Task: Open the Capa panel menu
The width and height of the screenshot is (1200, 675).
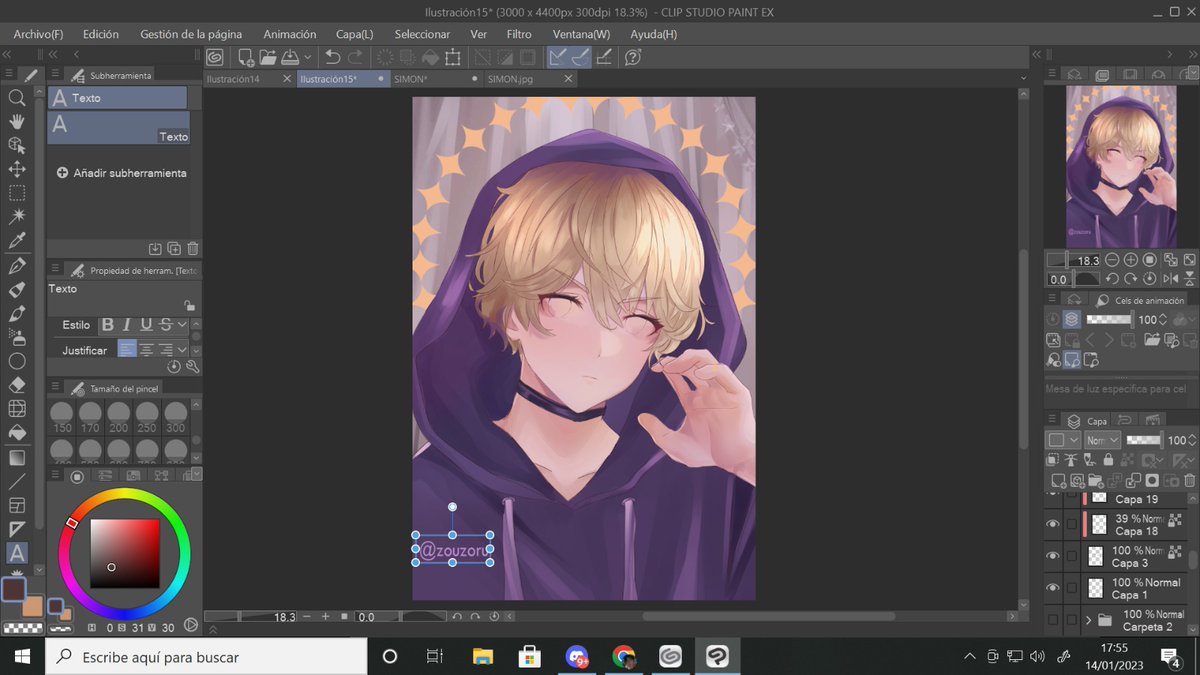Action: pyautogui.click(x=1052, y=420)
